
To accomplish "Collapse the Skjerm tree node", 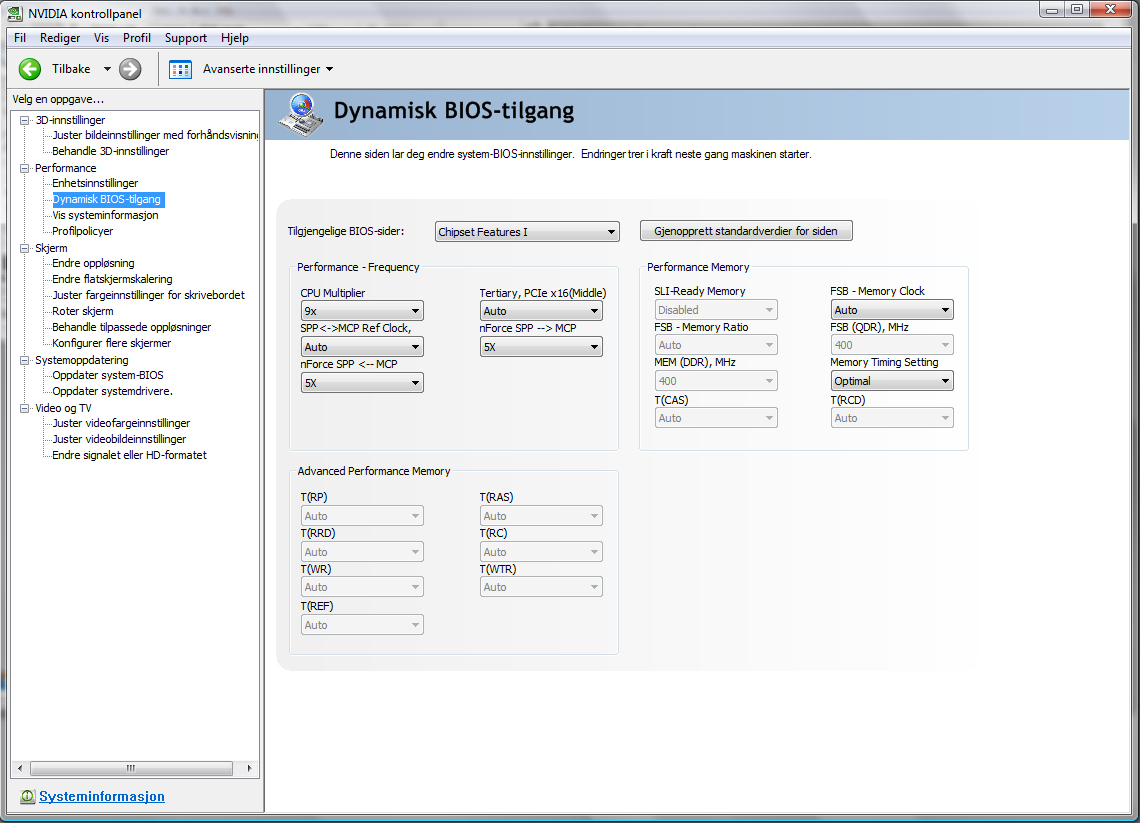I will click(25, 248).
